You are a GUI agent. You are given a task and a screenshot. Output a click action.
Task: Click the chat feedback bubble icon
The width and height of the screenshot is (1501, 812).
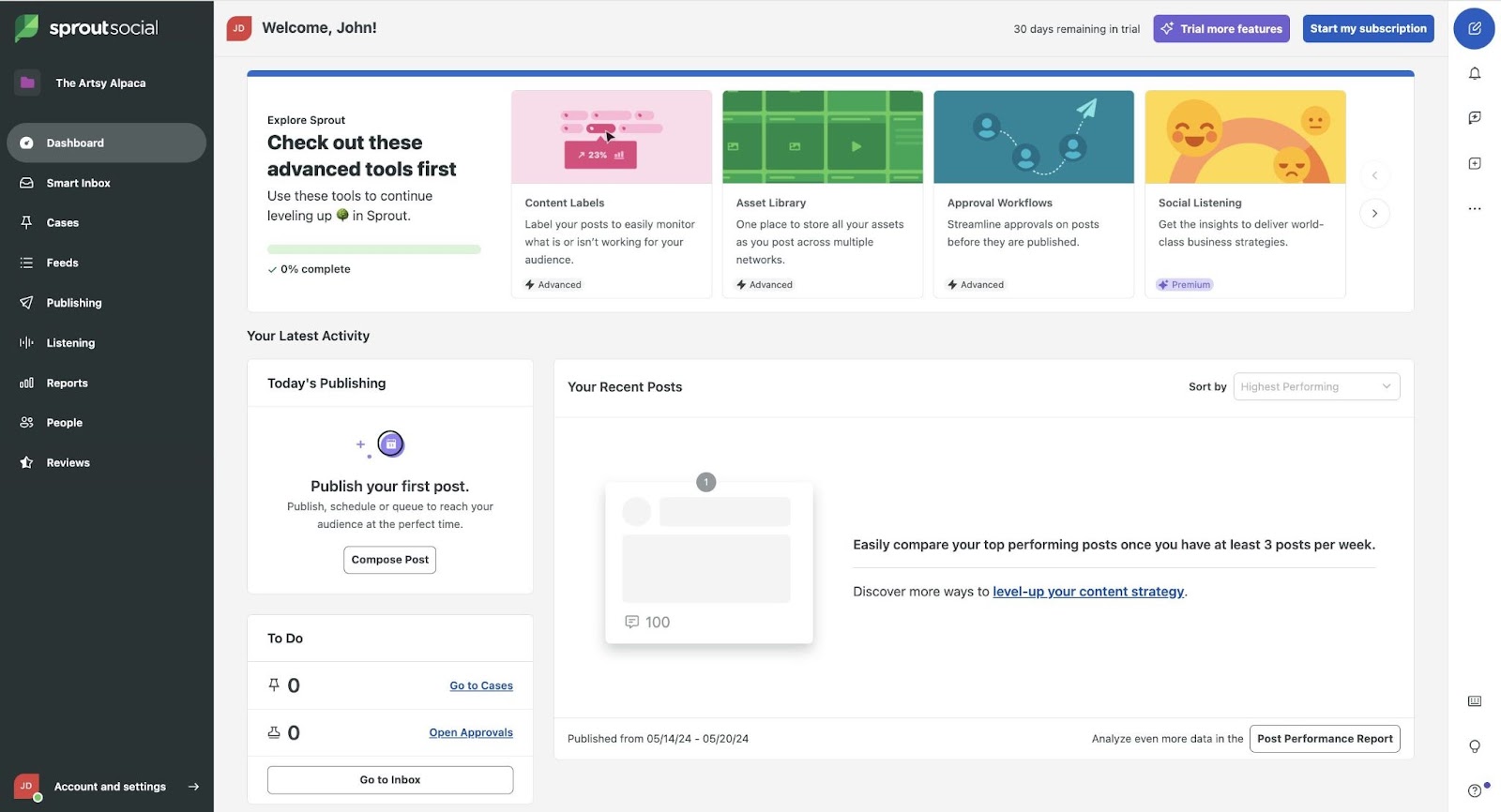pyautogui.click(x=1475, y=117)
